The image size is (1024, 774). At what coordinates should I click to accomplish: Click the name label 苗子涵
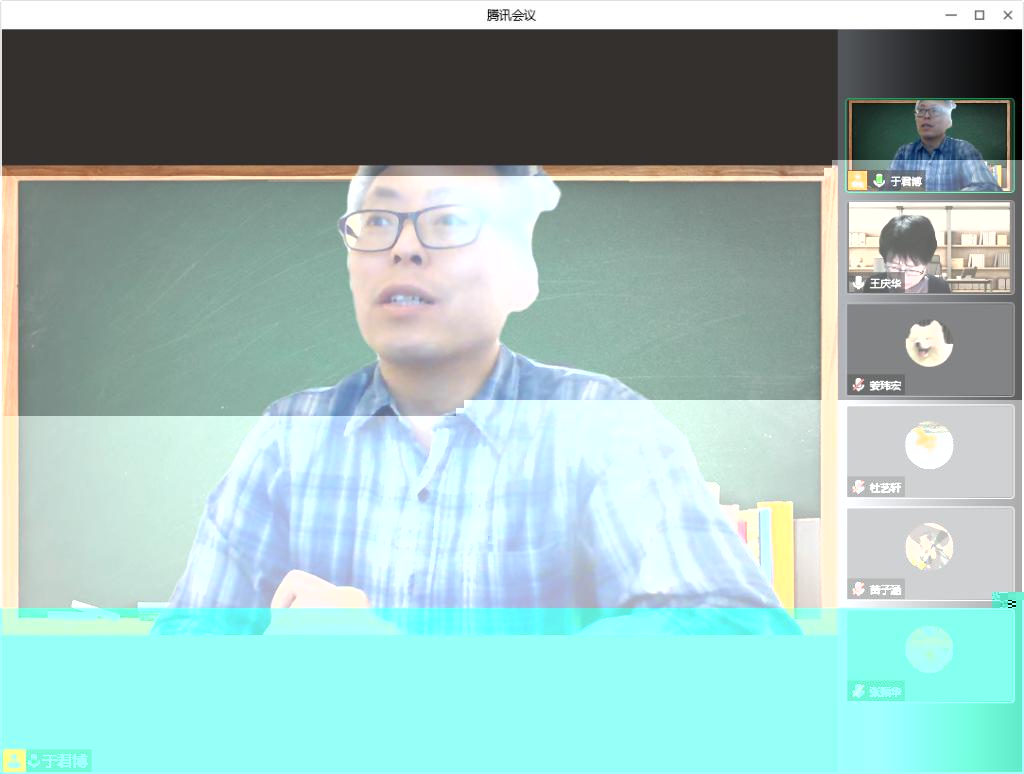(885, 590)
